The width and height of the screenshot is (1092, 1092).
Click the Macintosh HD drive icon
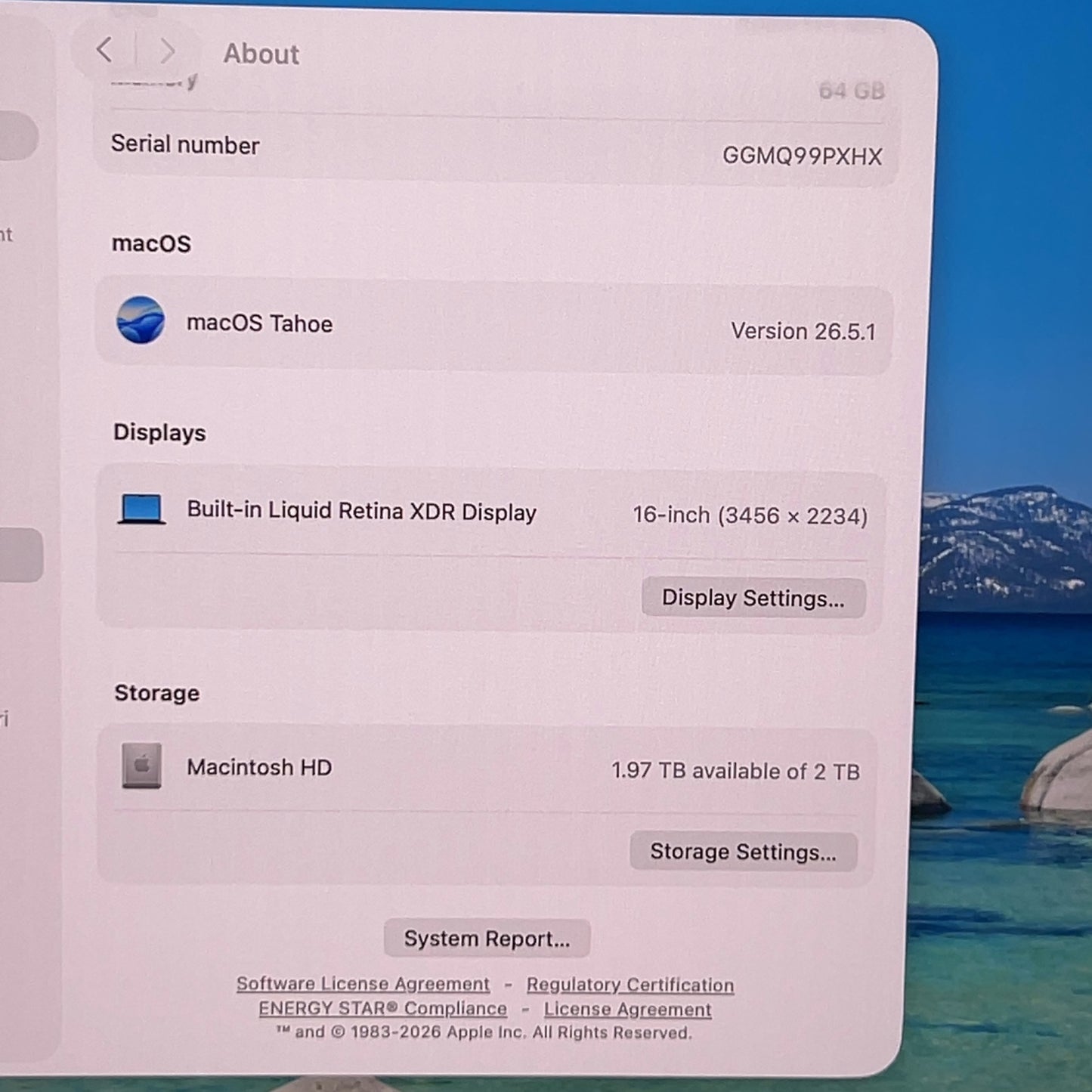click(141, 766)
